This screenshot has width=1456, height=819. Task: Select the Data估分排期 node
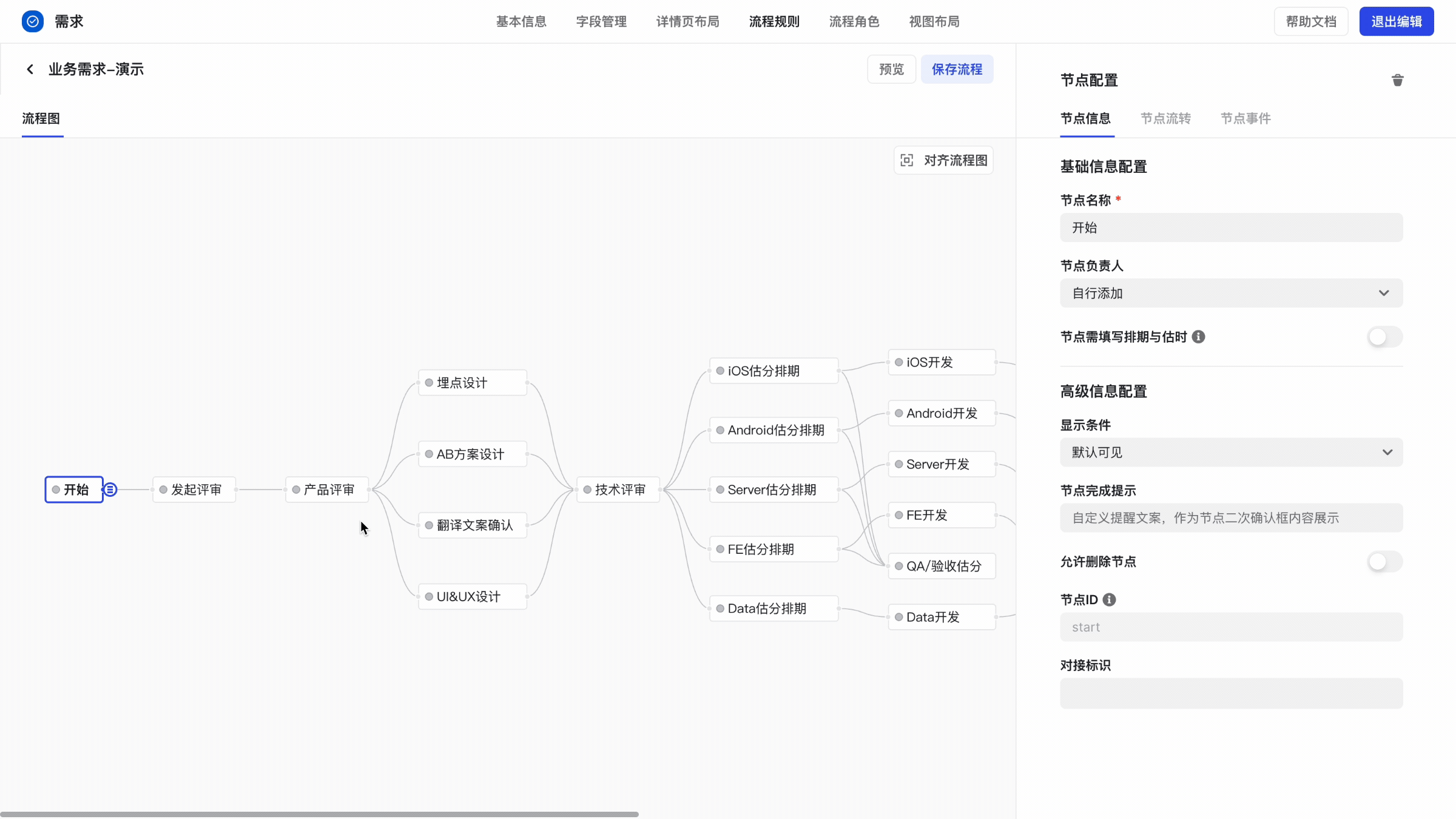(x=774, y=608)
